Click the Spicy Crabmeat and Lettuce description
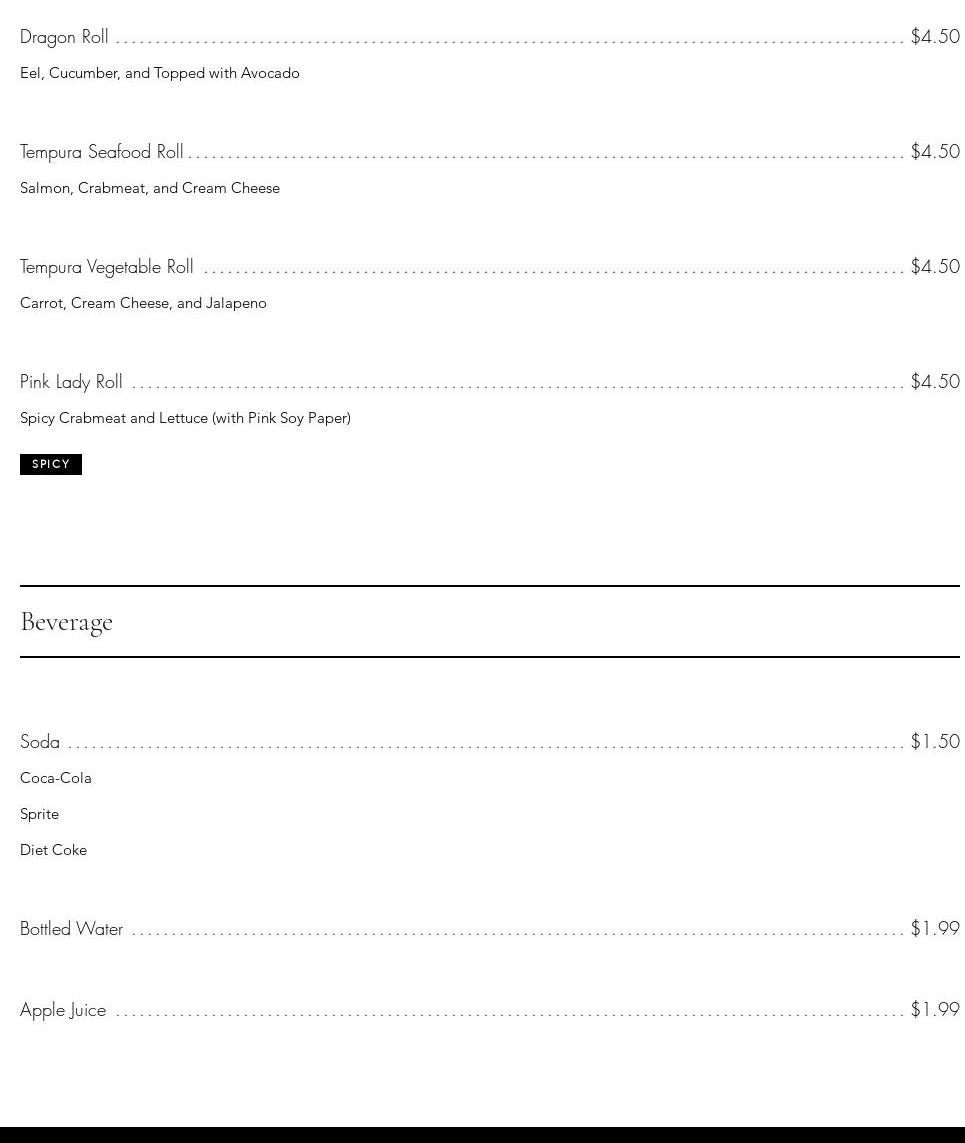This screenshot has width=965, height=1143. coord(185,418)
